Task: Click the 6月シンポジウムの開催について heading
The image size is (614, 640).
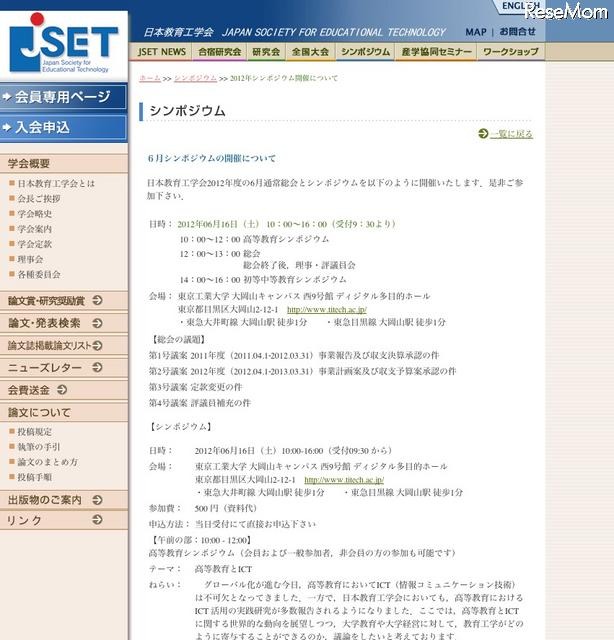Action: click(x=212, y=158)
